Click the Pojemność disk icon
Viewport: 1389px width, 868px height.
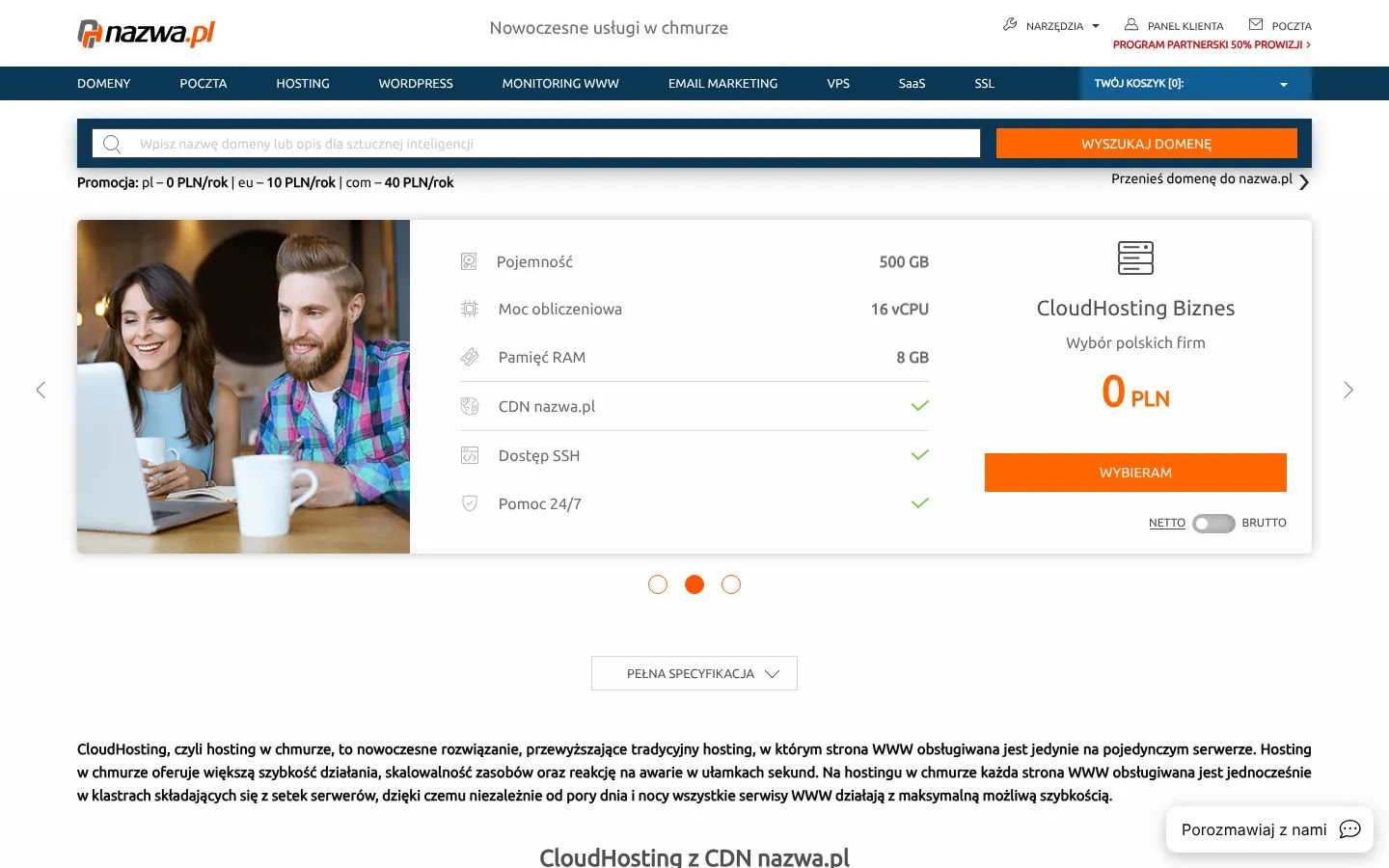469,261
